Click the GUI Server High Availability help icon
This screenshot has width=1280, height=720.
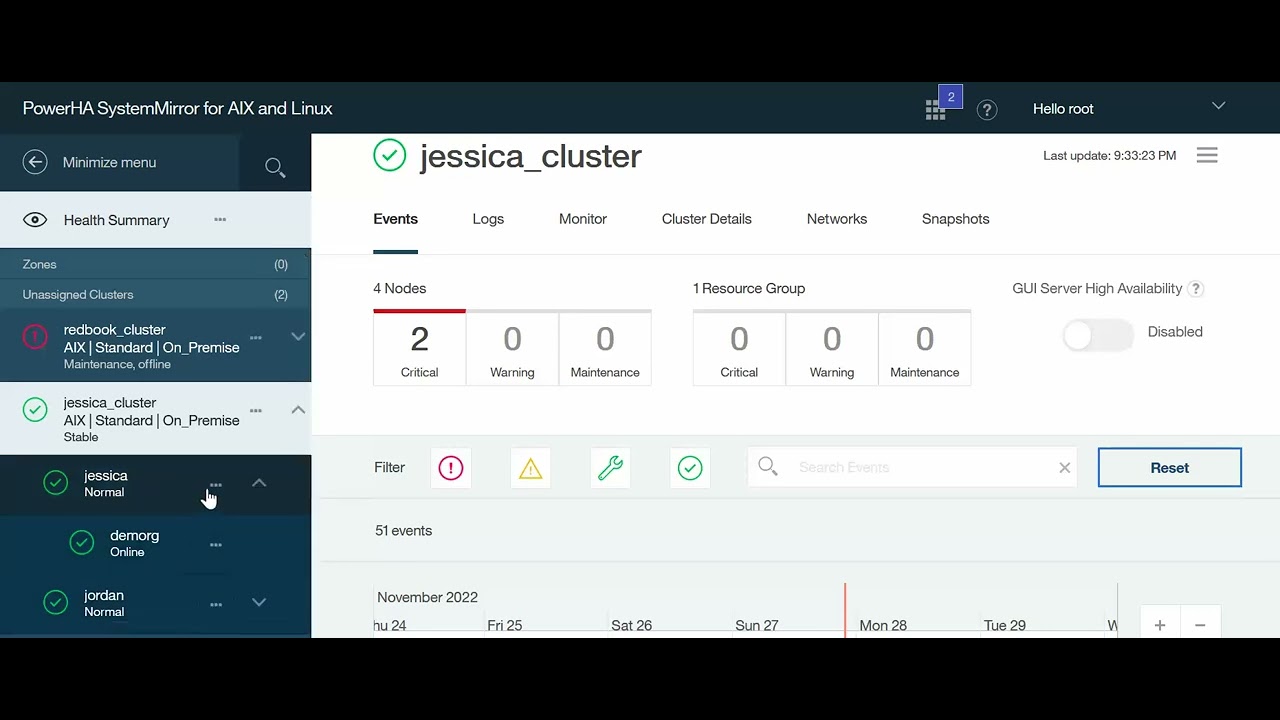point(1196,289)
